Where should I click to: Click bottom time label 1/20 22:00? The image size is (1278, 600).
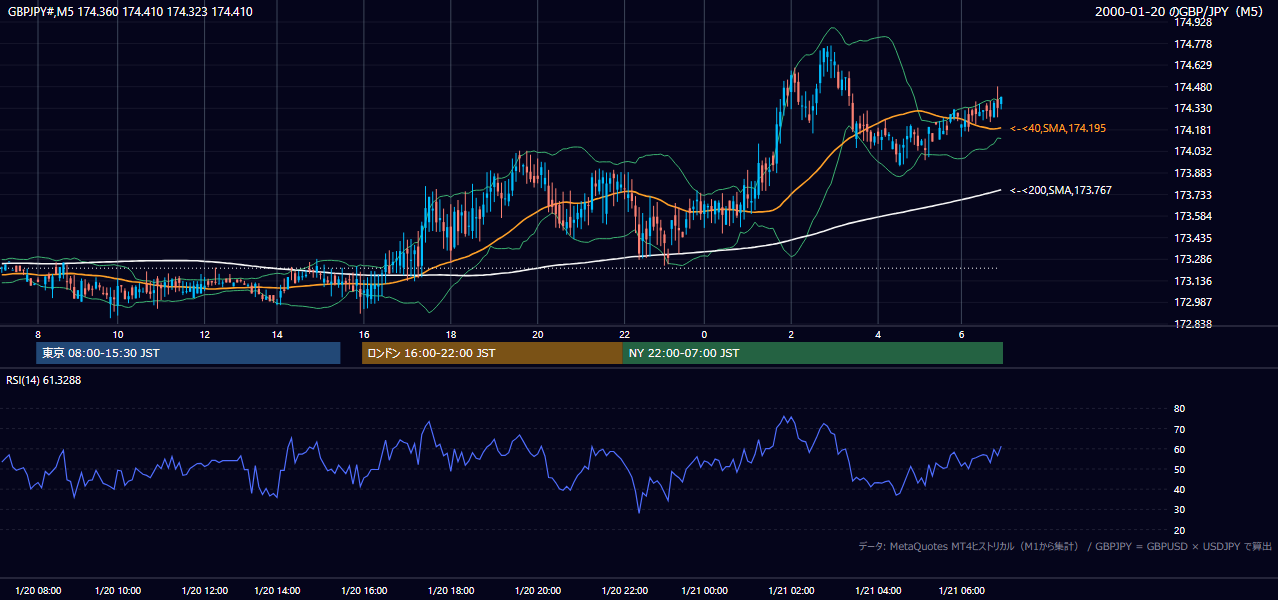[x=624, y=590]
